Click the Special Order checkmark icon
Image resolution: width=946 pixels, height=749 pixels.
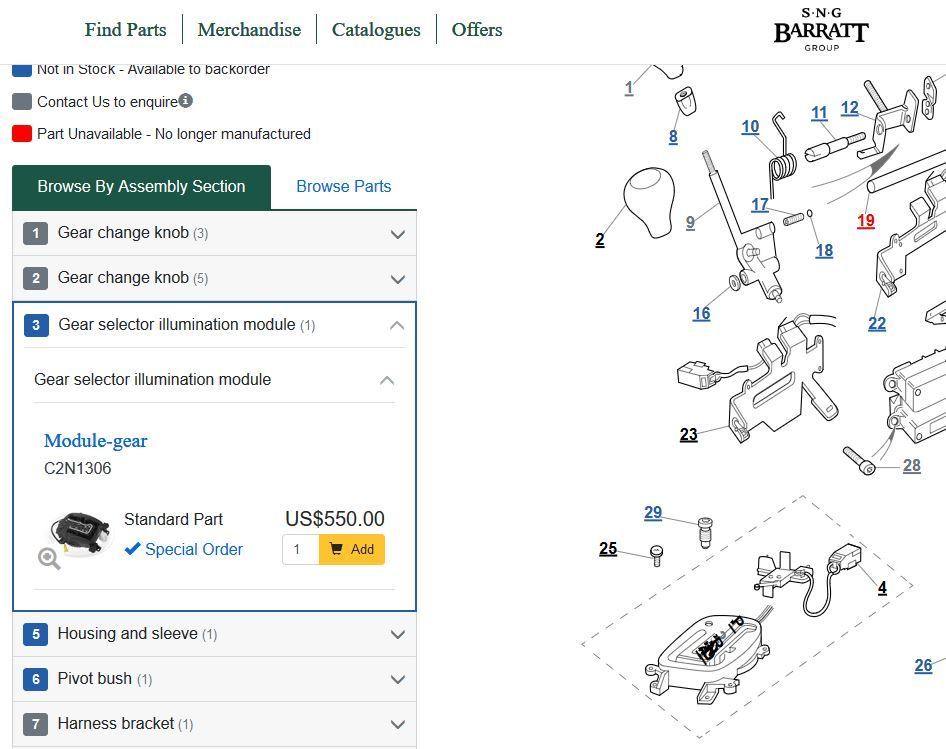tap(132, 549)
